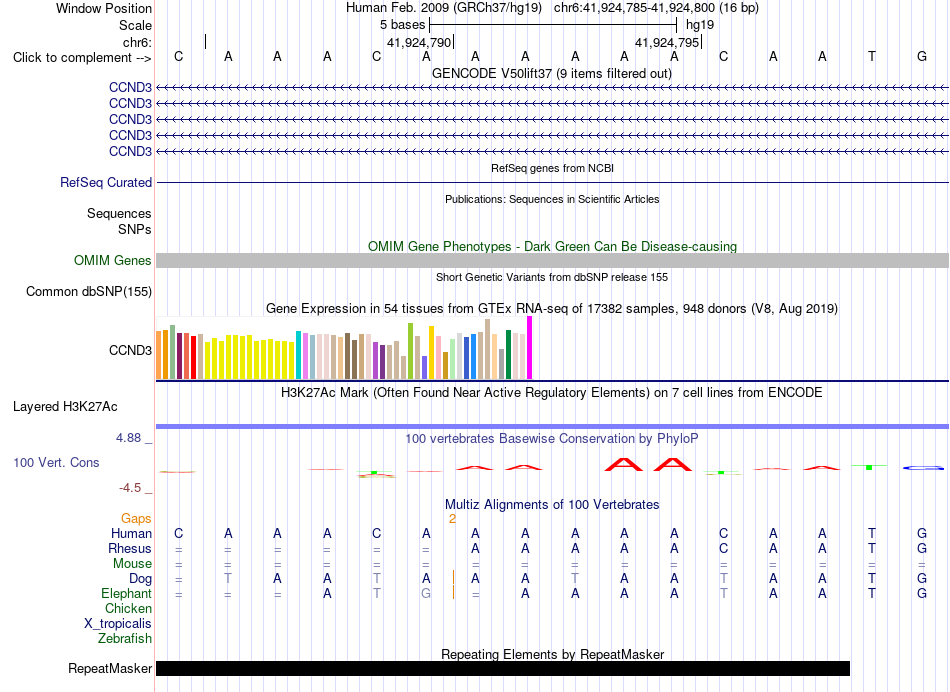Click the orange gap count '2'

click(452, 519)
